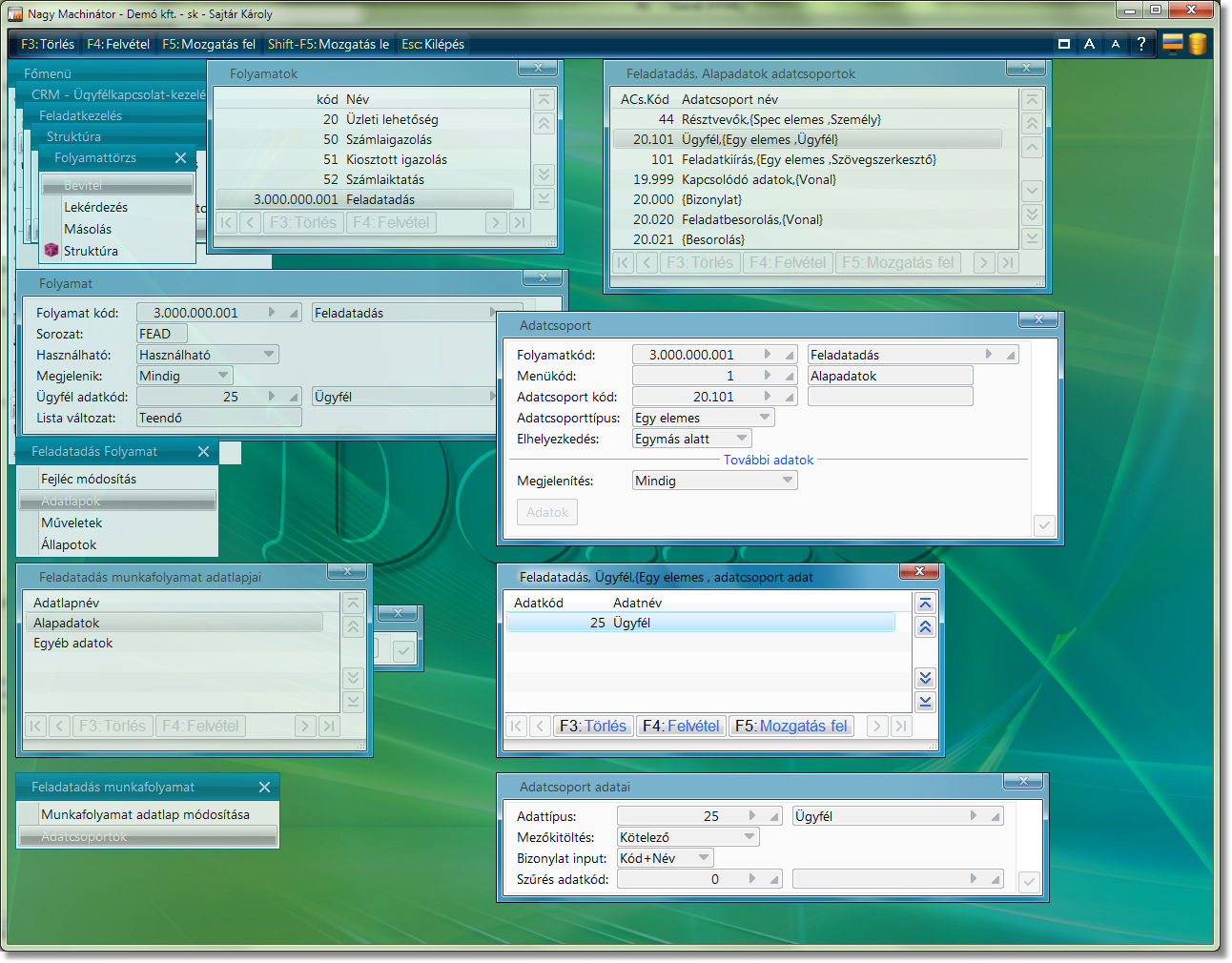Click the Szűrés adatkód input field
The image size is (1232, 963).
(688, 879)
